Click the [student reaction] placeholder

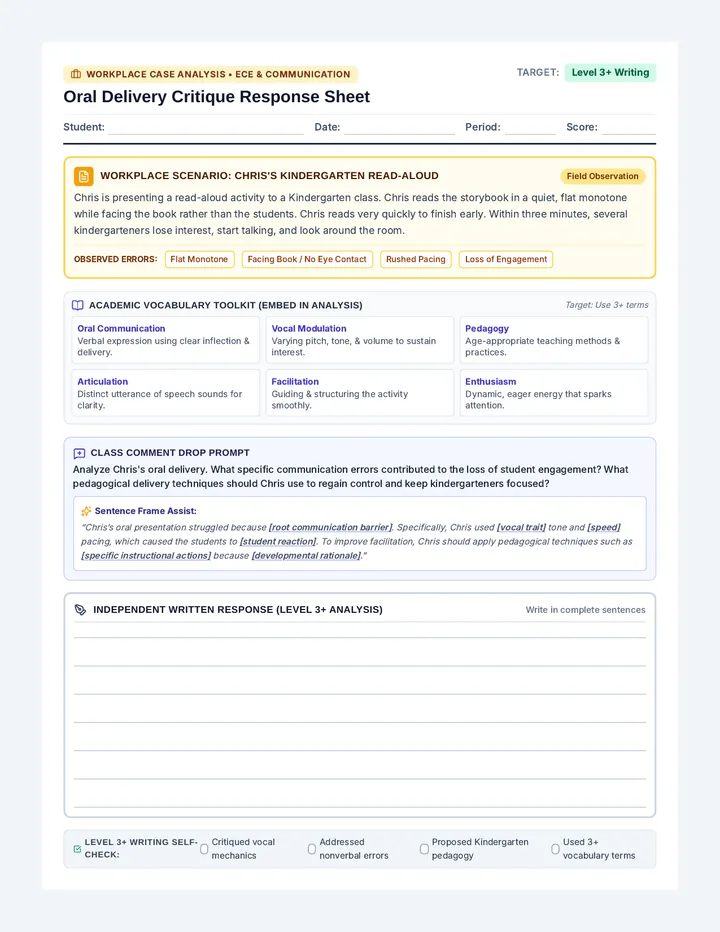pos(278,542)
